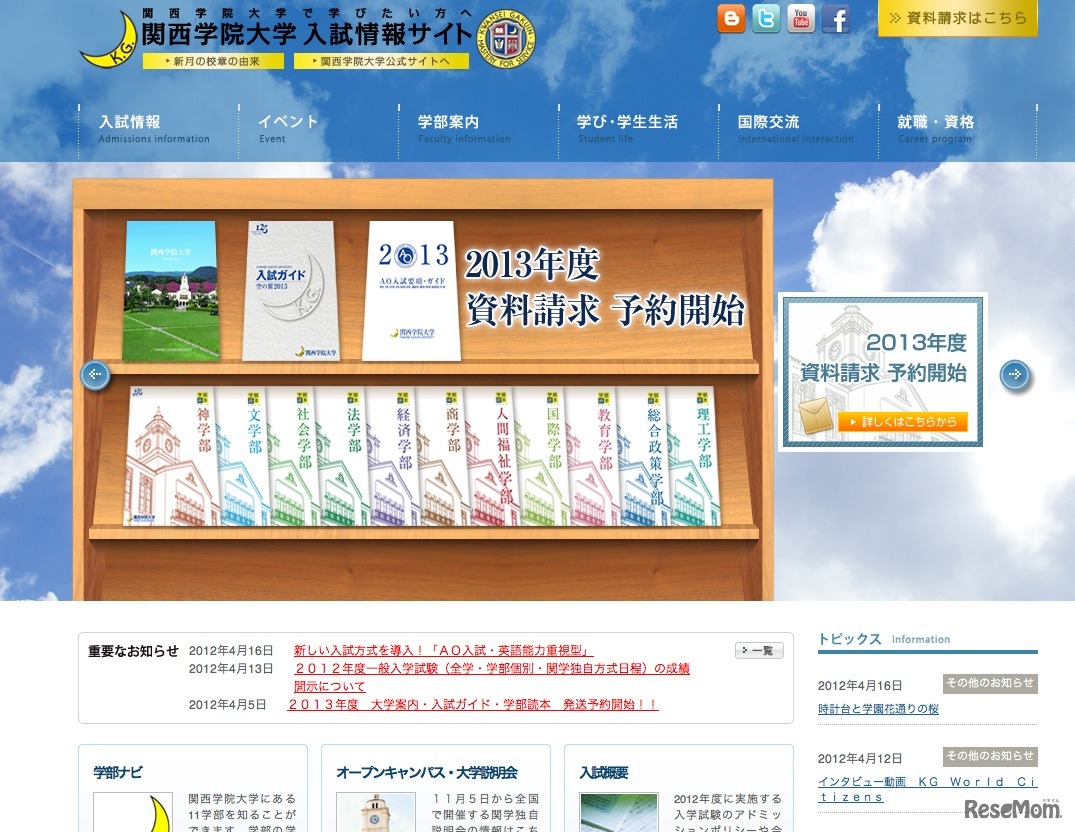Open the Facebook icon
The height and width of the screenshot is (832, 1075).
click(835, 18)
